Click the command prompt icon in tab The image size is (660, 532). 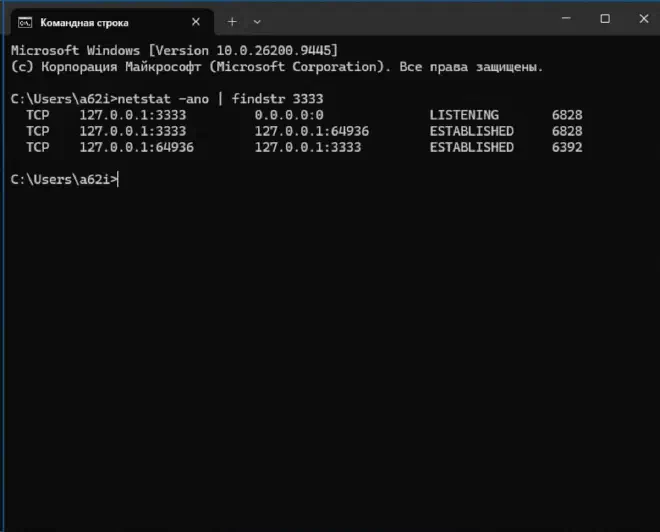25,22
